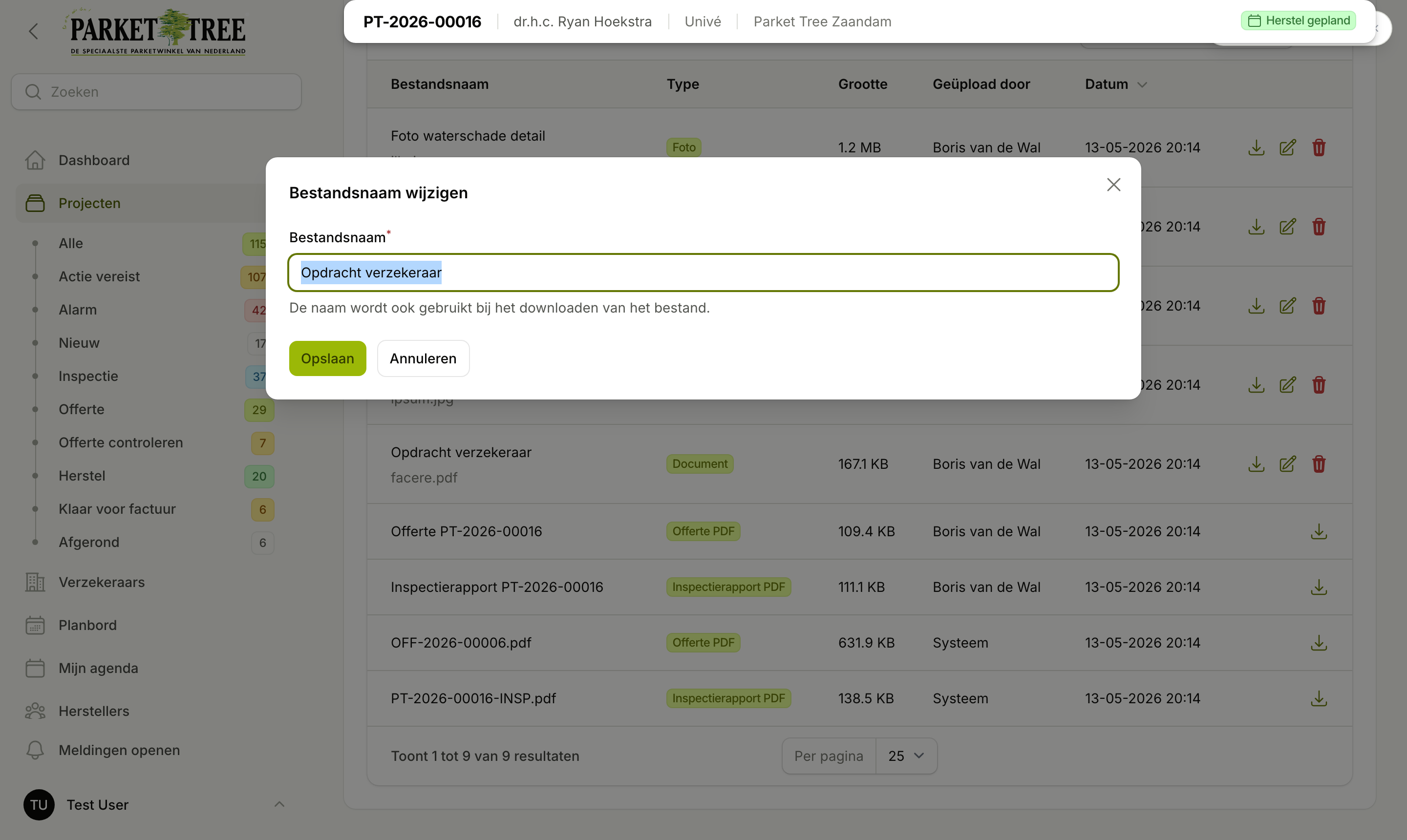Click the facere.pdf file name text
Viewport: 1407px width, 840px height.
coord(424,477)
